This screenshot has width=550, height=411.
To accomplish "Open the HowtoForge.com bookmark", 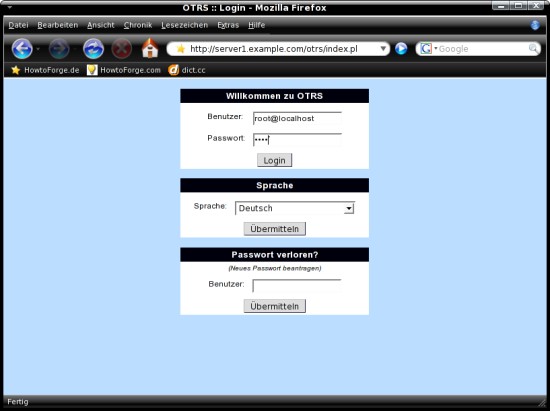I will click(x=124, y=70).
